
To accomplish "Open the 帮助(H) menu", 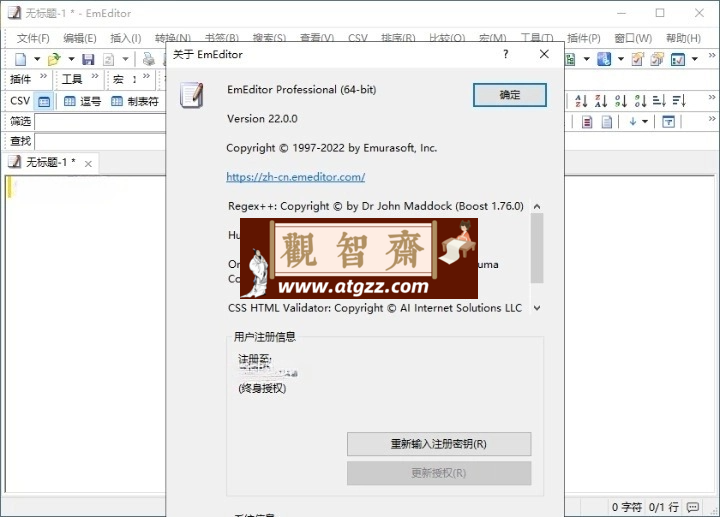I will pos(683,38).
